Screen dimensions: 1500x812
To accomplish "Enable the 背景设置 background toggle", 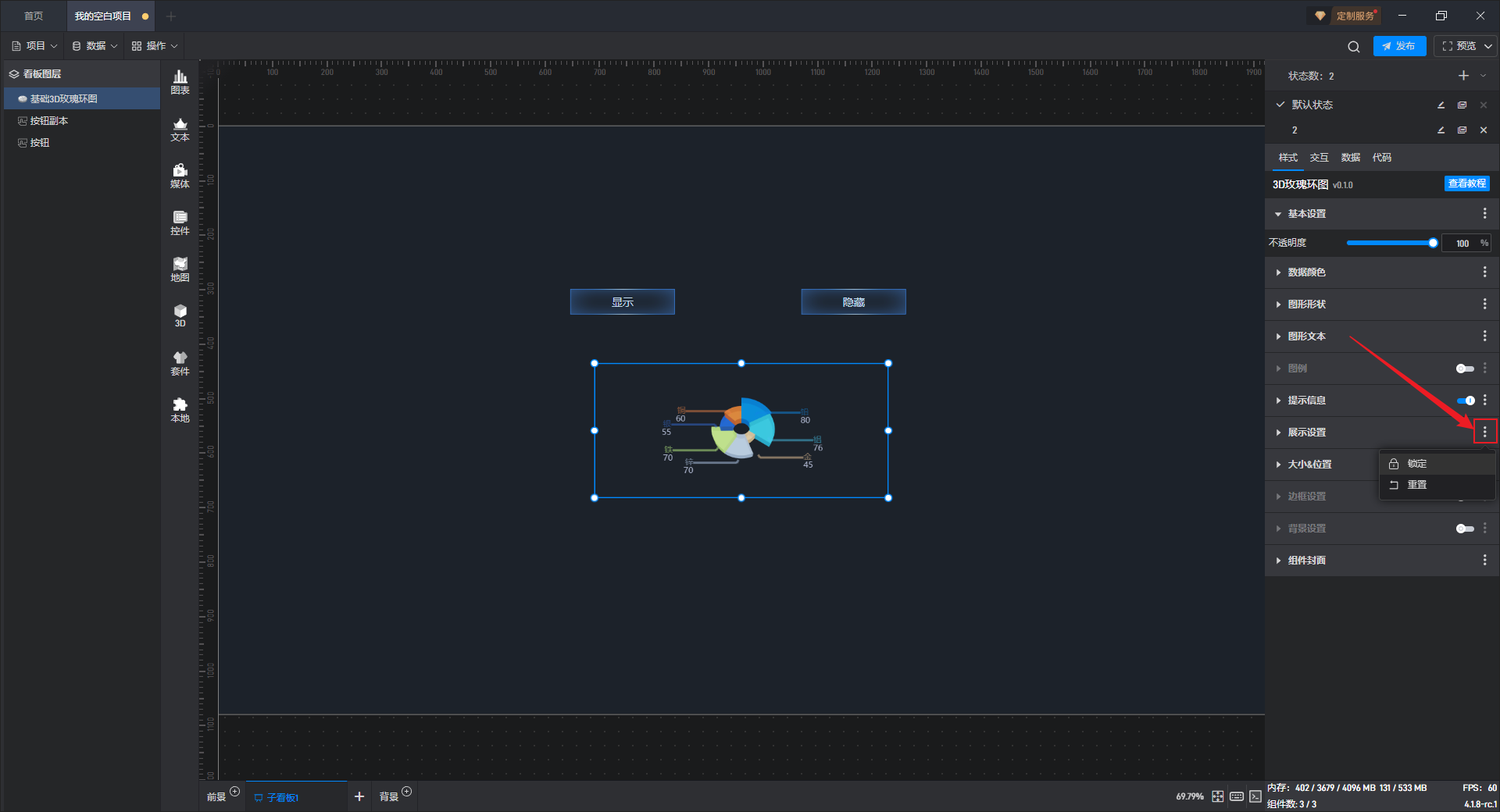I will pyautogui.click(x=1464, y=529).
